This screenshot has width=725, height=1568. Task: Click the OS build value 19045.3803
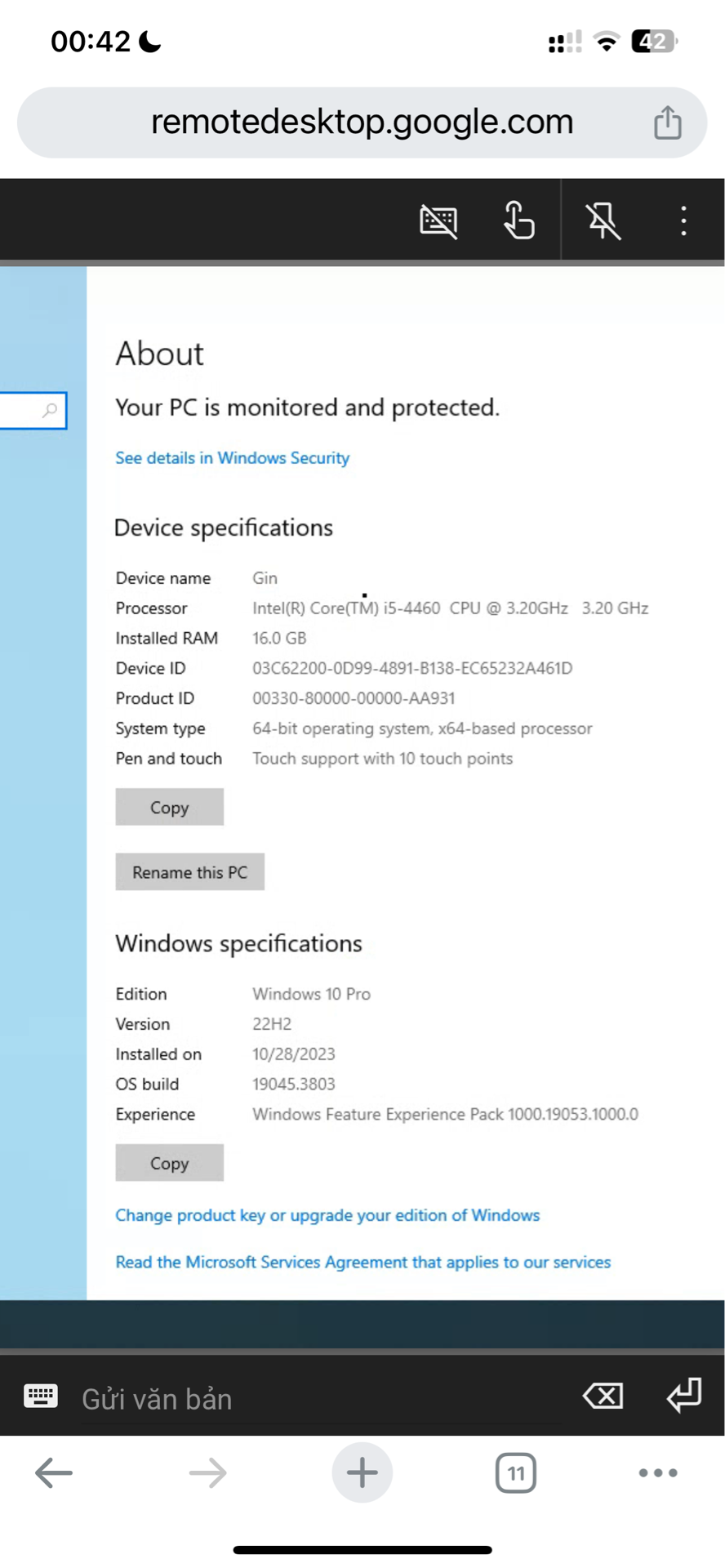pos(294,1084)
